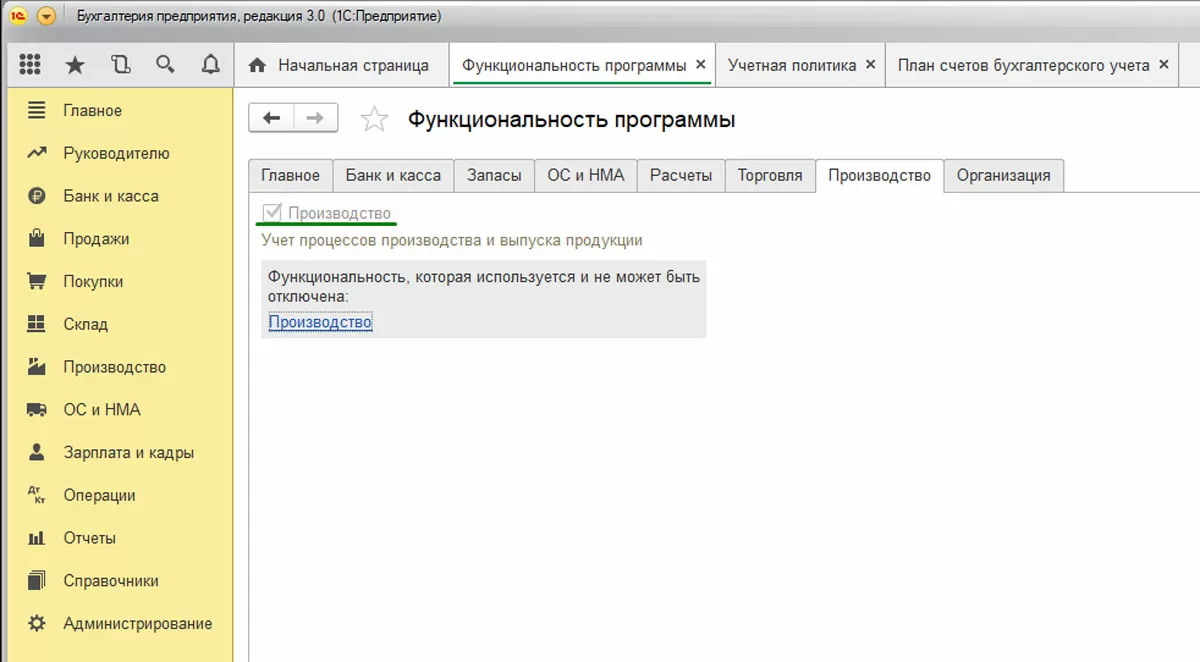Click the home icon on Начальная страница tab
The width and height of the screenshot is (1200, 662).
coord(258,65)
